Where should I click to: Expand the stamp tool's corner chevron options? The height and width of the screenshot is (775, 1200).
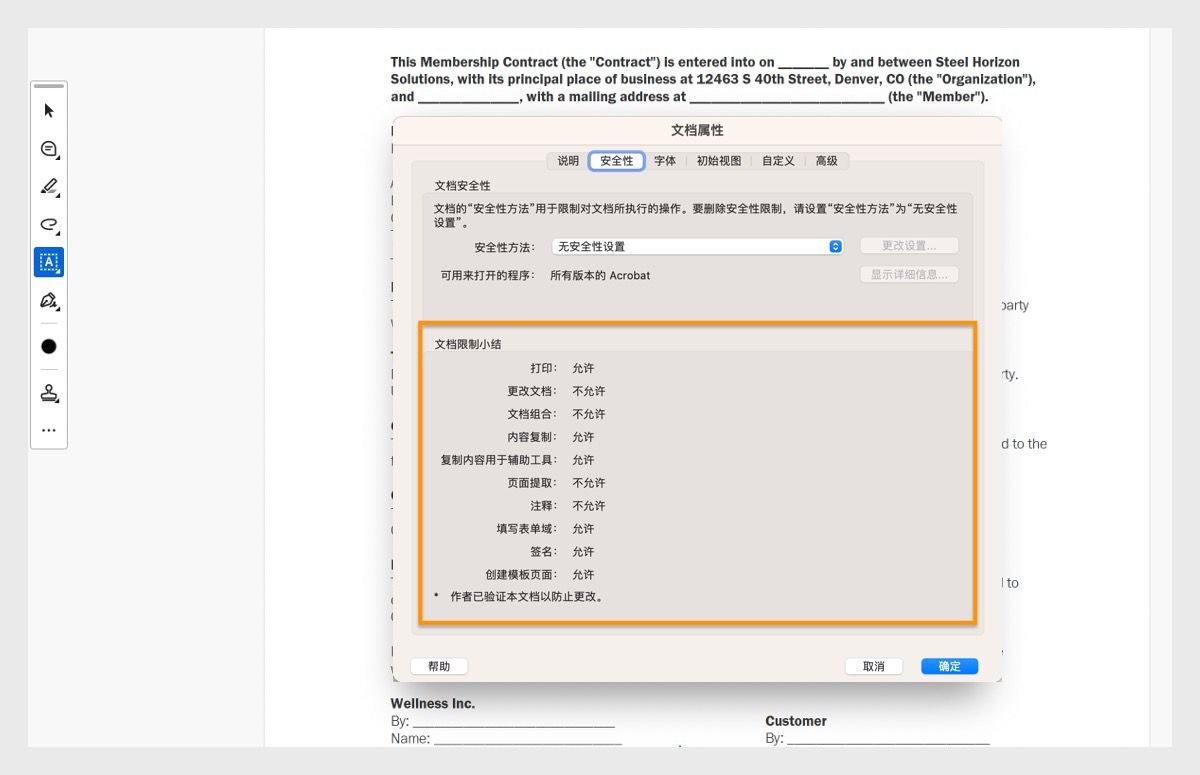click(x=58, y=401)
